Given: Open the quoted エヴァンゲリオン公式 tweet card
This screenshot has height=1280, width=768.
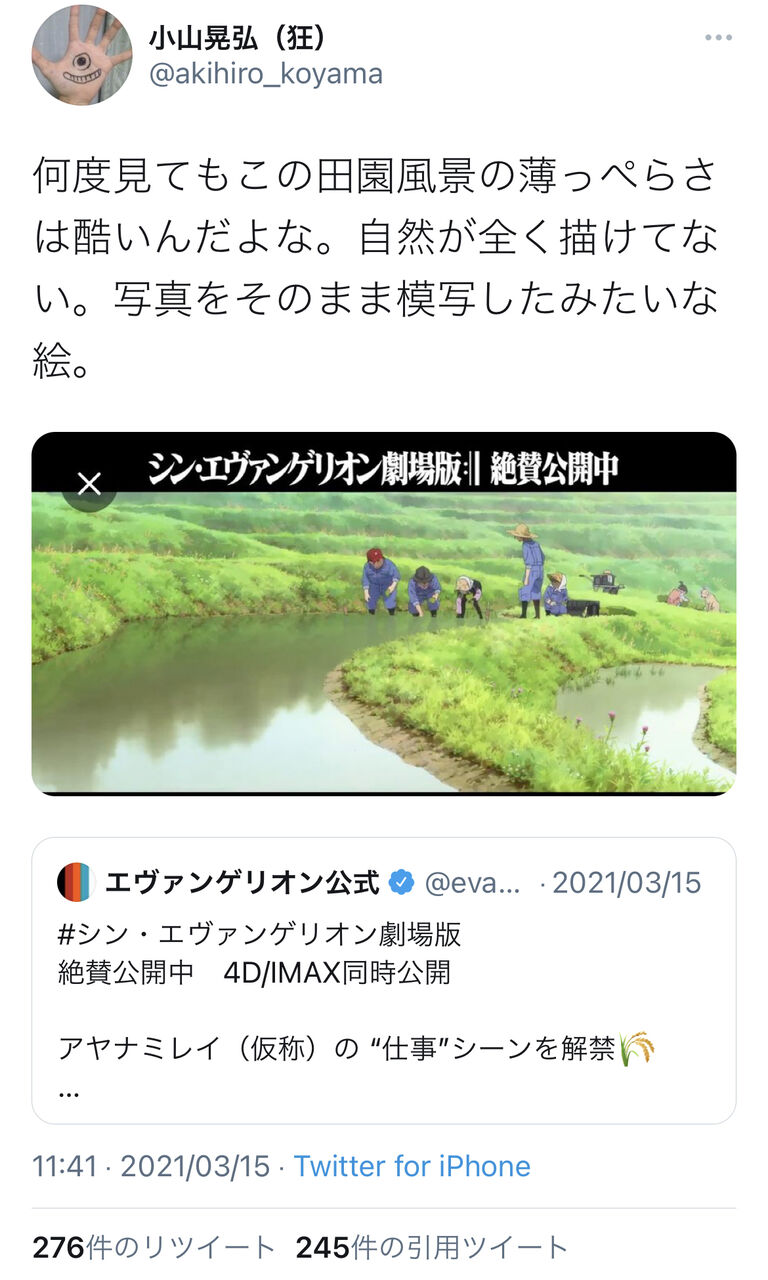Looking at the screenshot, I should click(x=384, y=981).
